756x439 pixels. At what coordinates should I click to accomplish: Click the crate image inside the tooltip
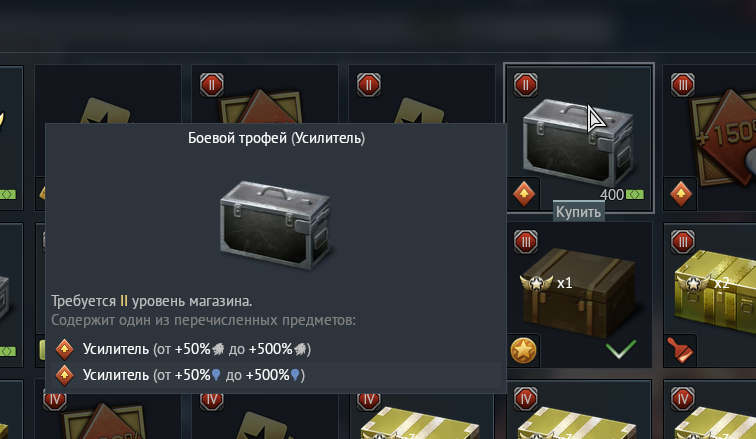click(275, 225)
